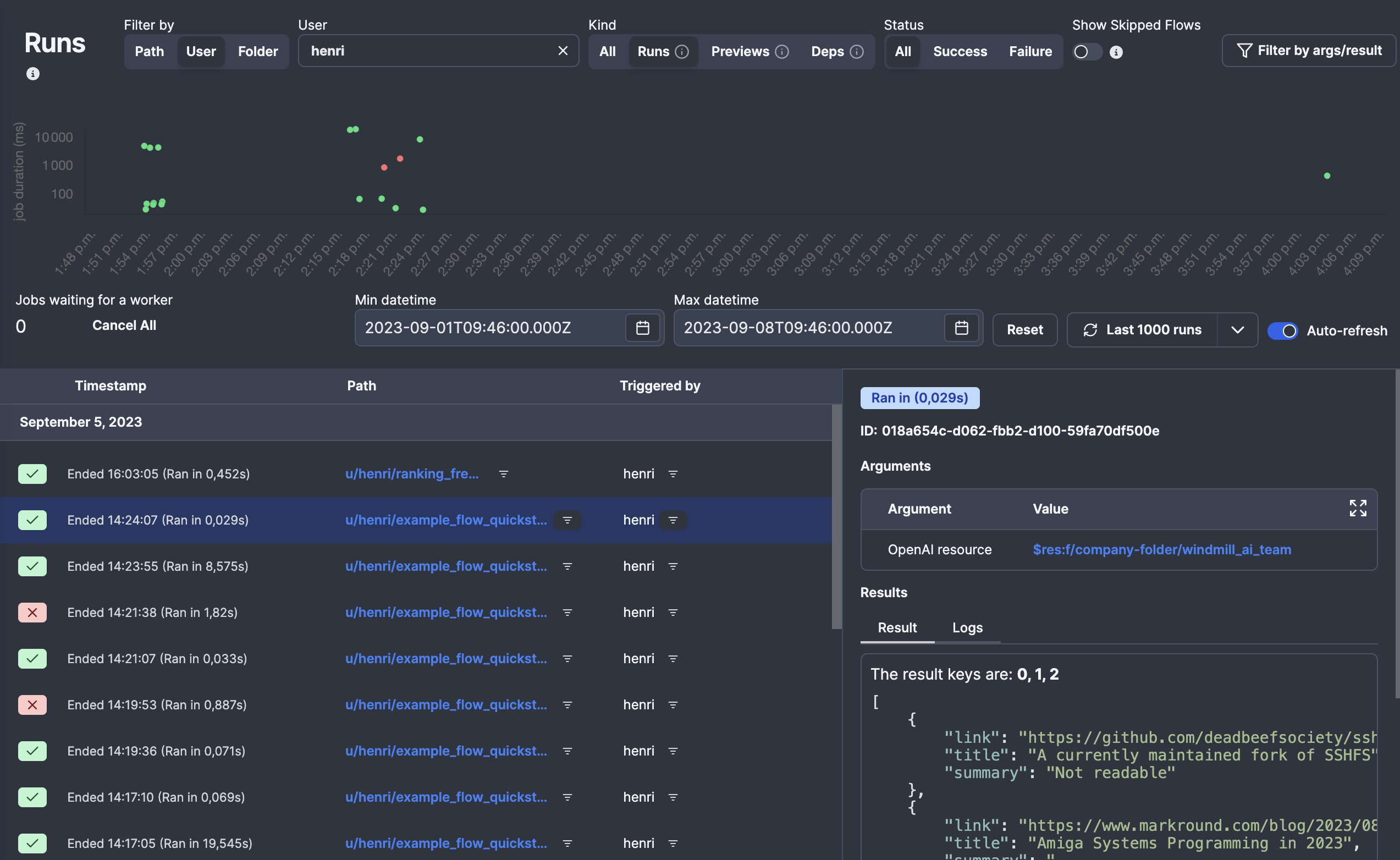Viewport: 1400px width, 860px height.
Task: Open the windmill_ai_team resource link
Action: pyautogui.click(x=1161, y=549)
